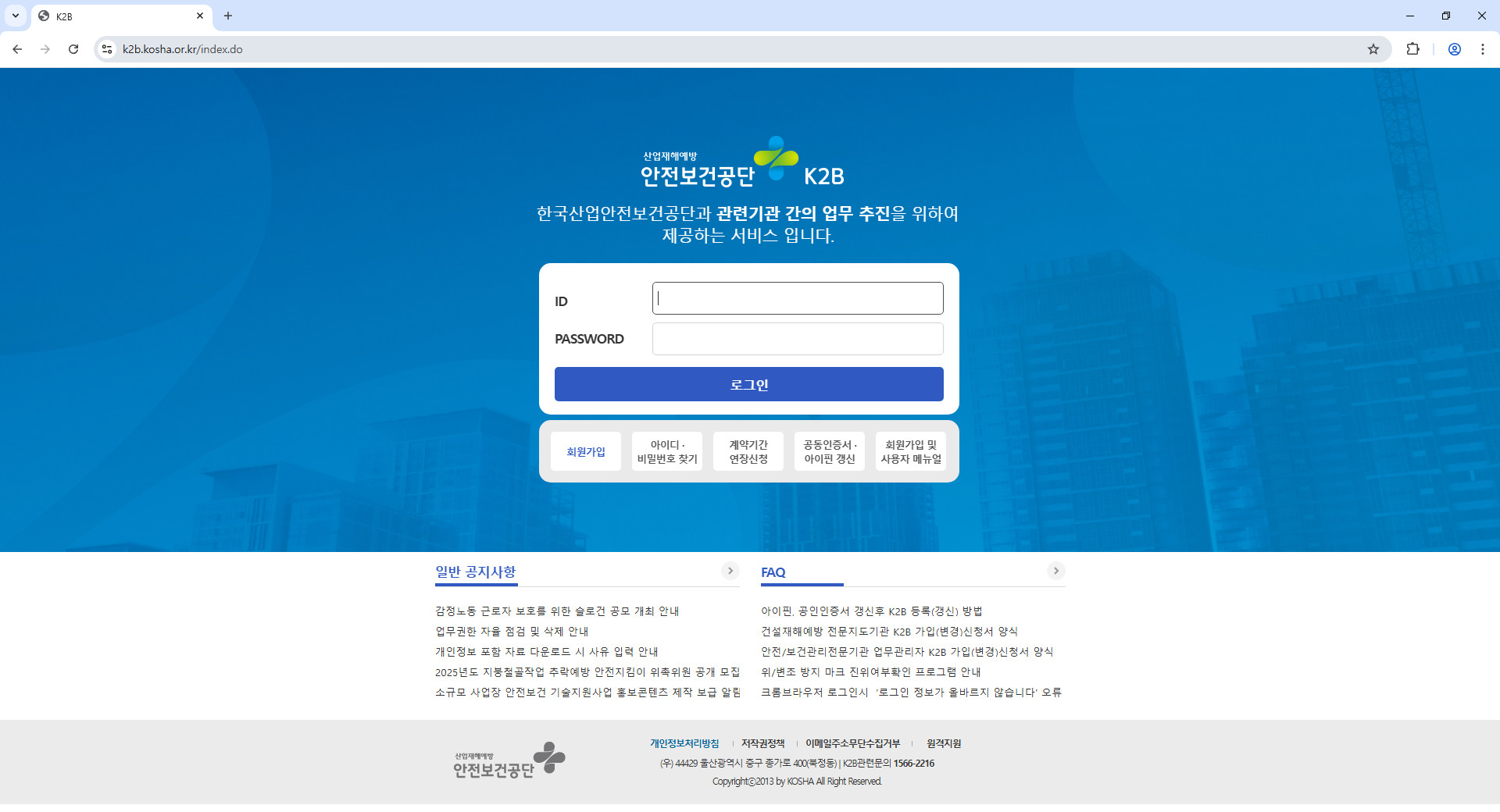
Task: Open browser extensions puzzle icon
Action: (x=1412, y=49)
